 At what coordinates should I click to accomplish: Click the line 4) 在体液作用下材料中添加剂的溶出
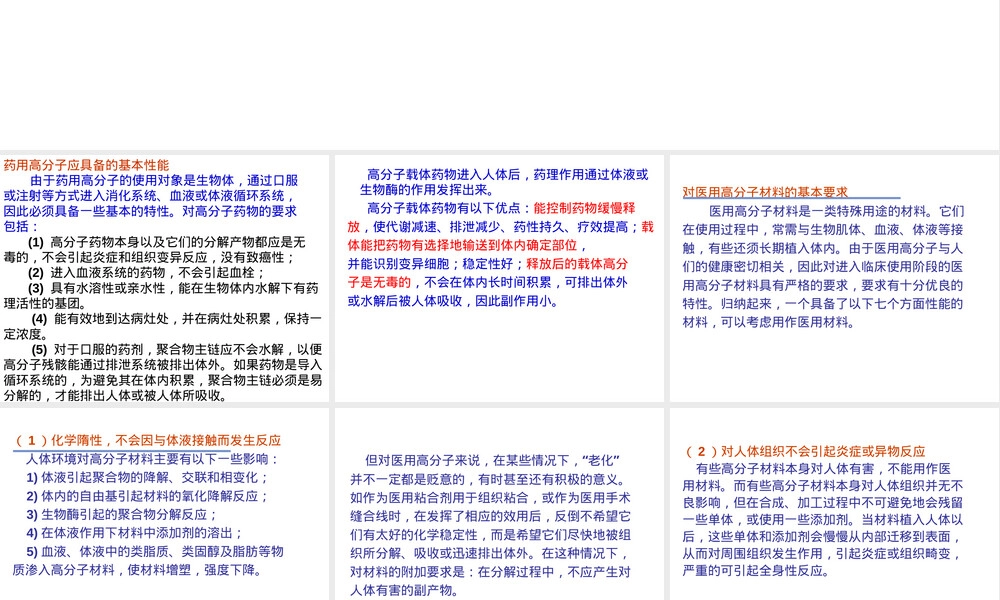tap(135, 533)
